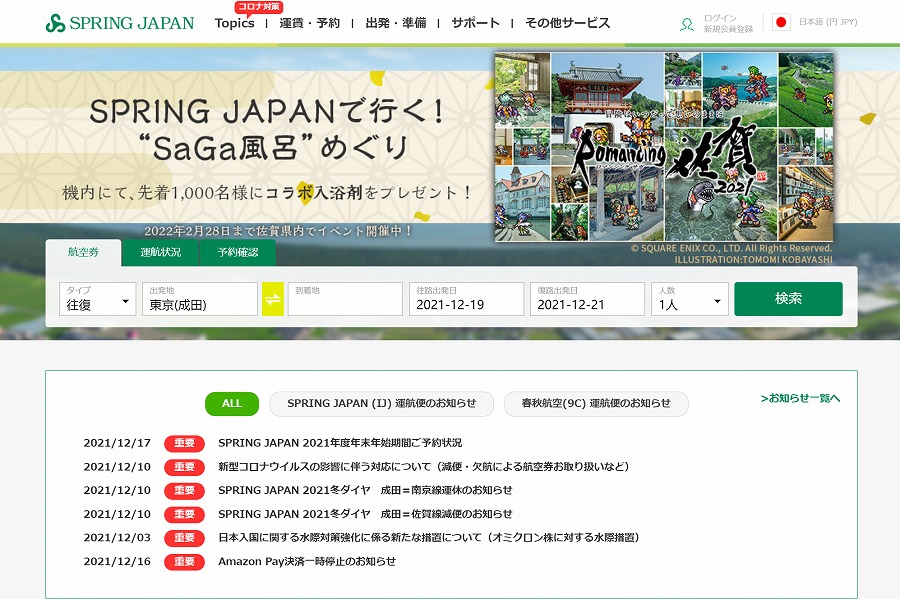Click the date text 2021/12/17
The height and width of the screenshot is (599, 900).
click(x=117, y=443)
